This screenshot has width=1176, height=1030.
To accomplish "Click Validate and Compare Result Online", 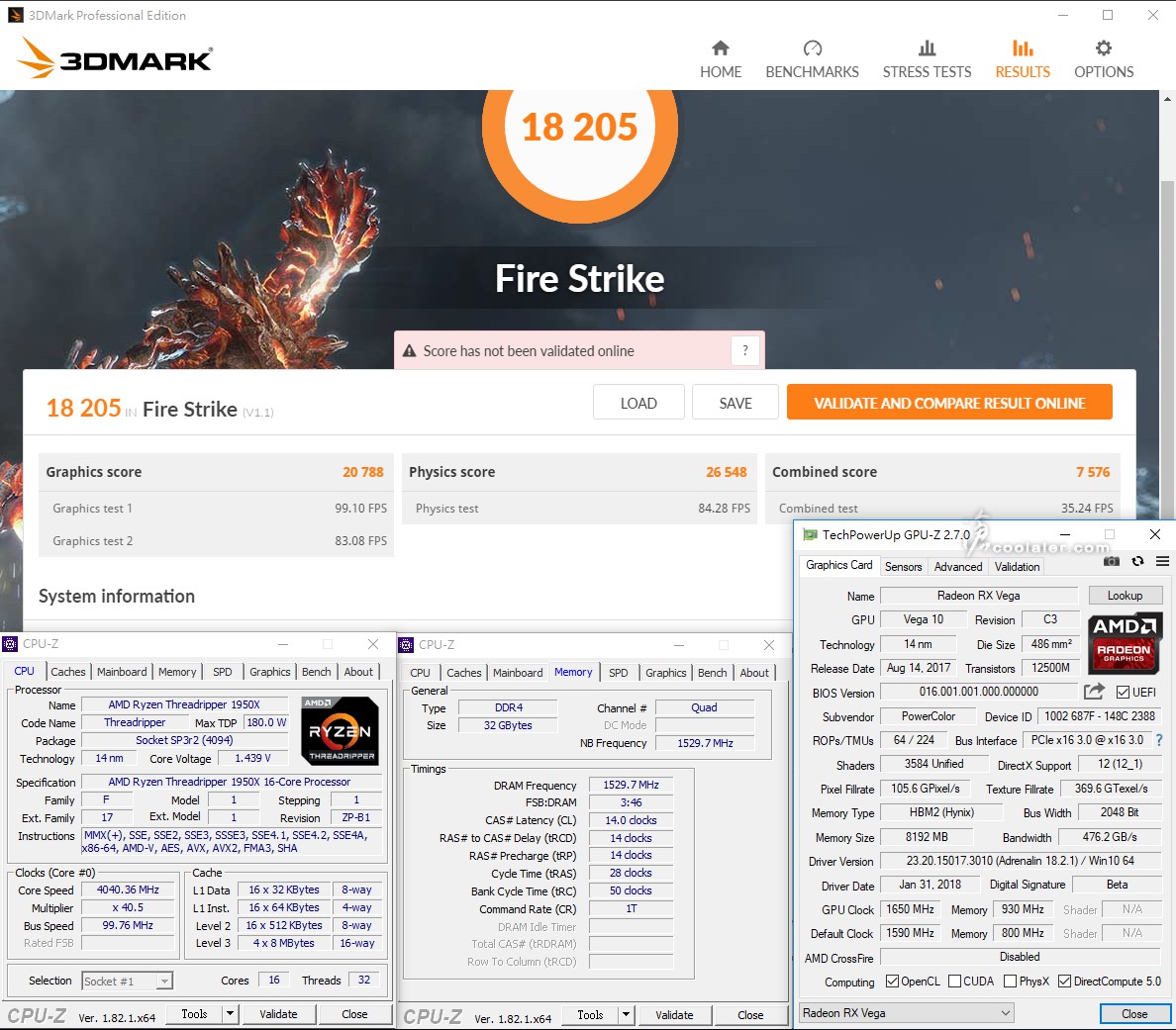I will [949, 403].
